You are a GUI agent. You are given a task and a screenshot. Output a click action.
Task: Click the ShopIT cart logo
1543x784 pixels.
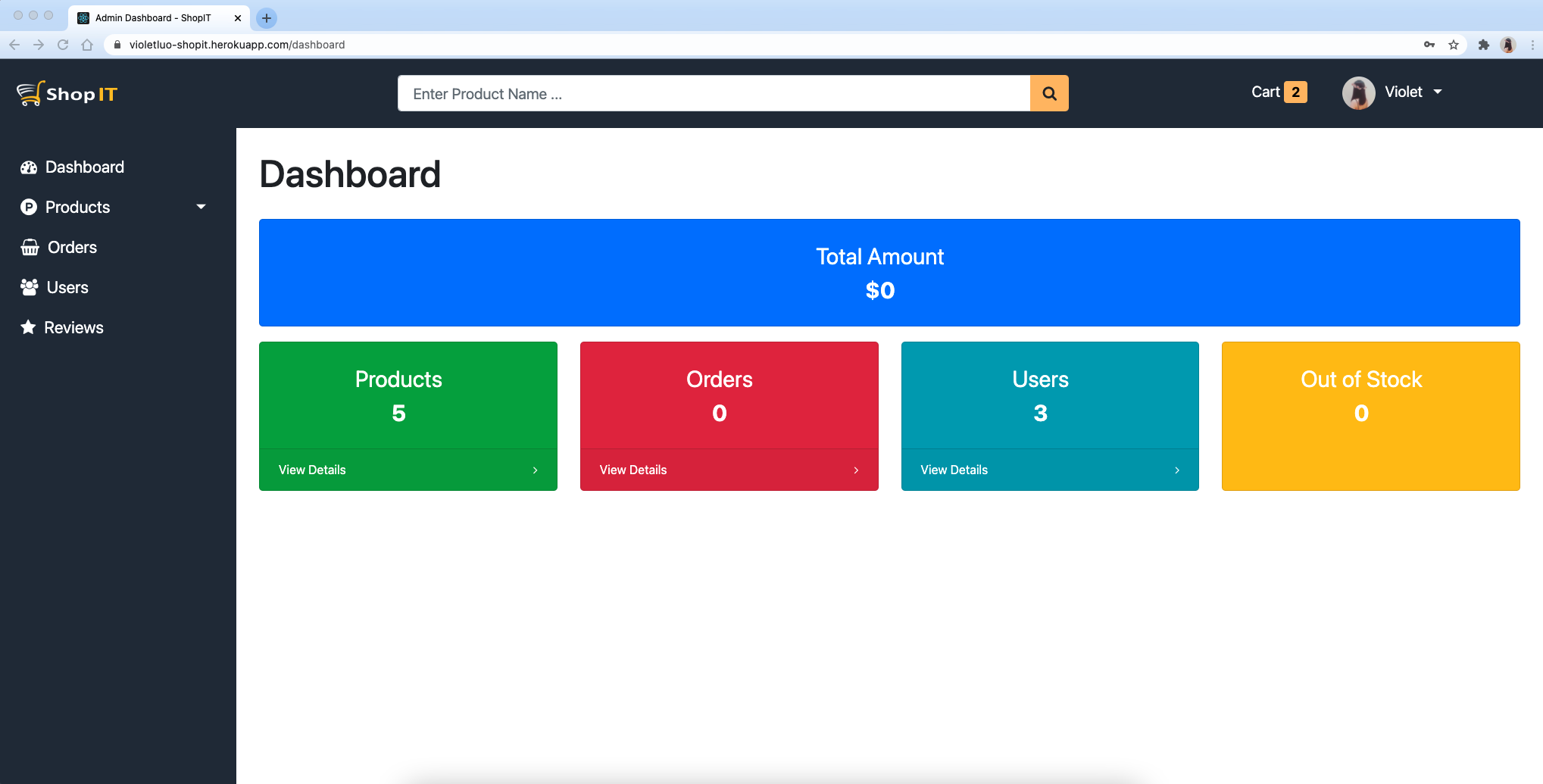(67, 93)
